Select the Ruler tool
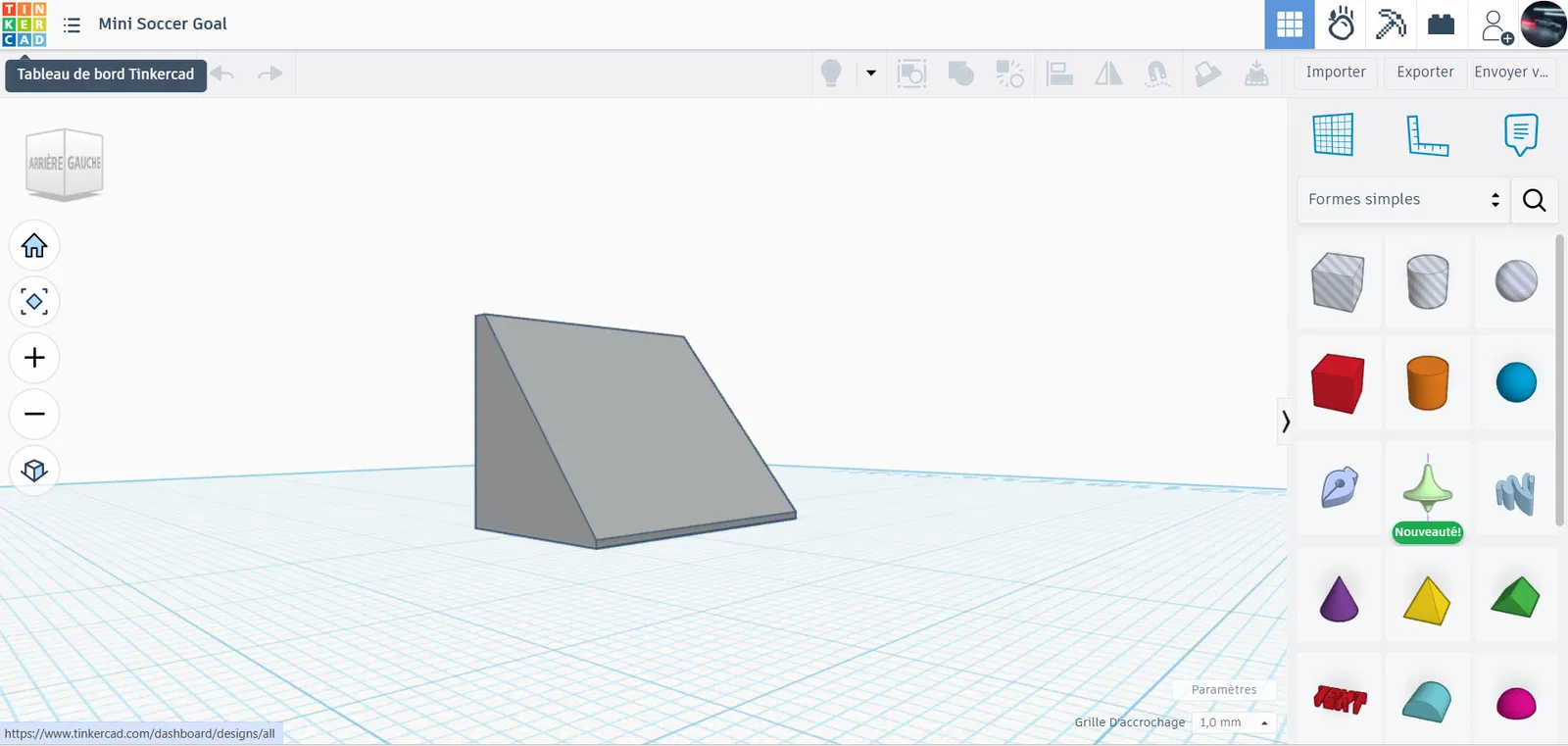The width and height of the screenshot is (1568, 746). pos(1427,135)
